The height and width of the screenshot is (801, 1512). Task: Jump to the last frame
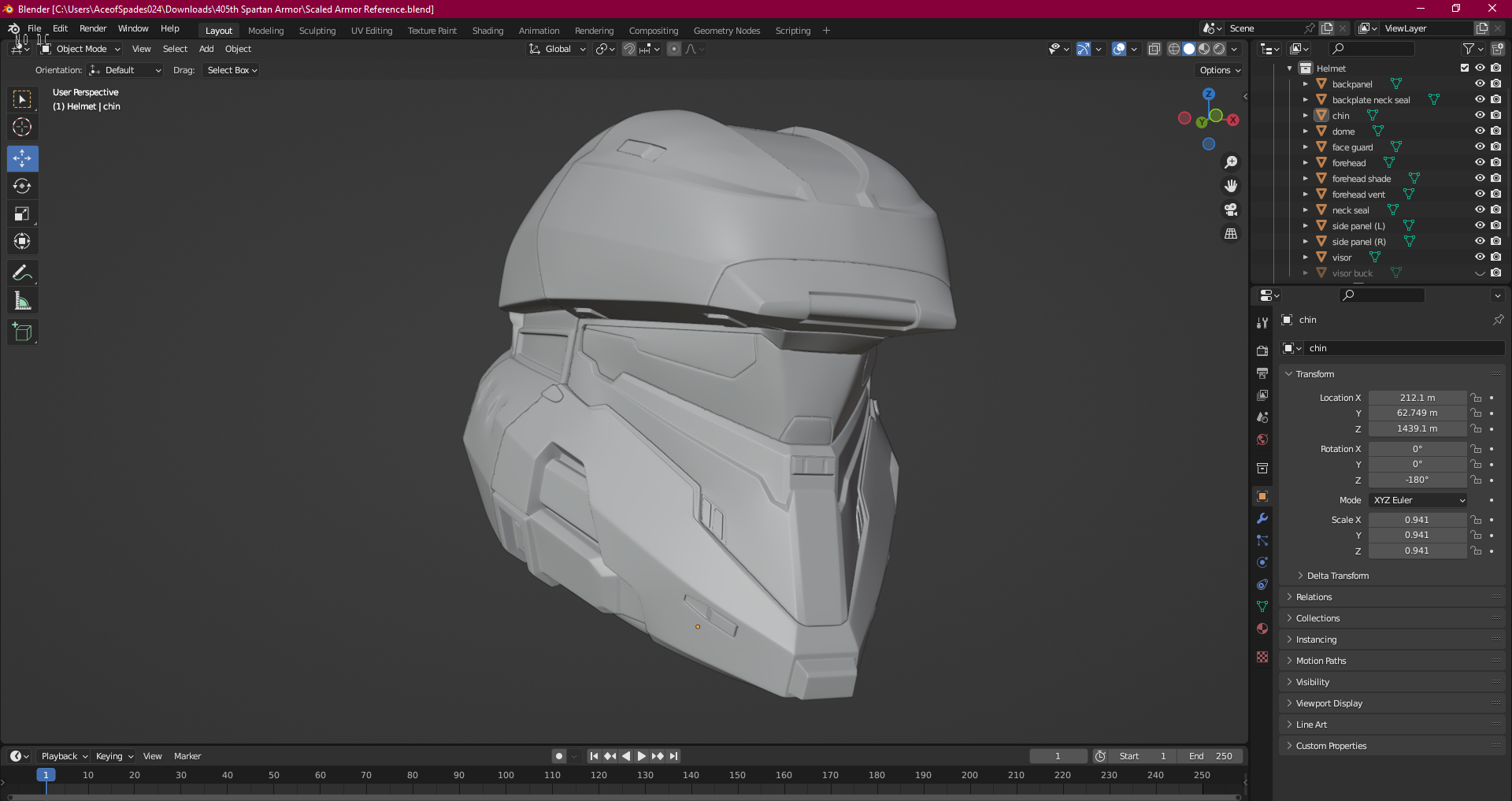tap(673, 756)
